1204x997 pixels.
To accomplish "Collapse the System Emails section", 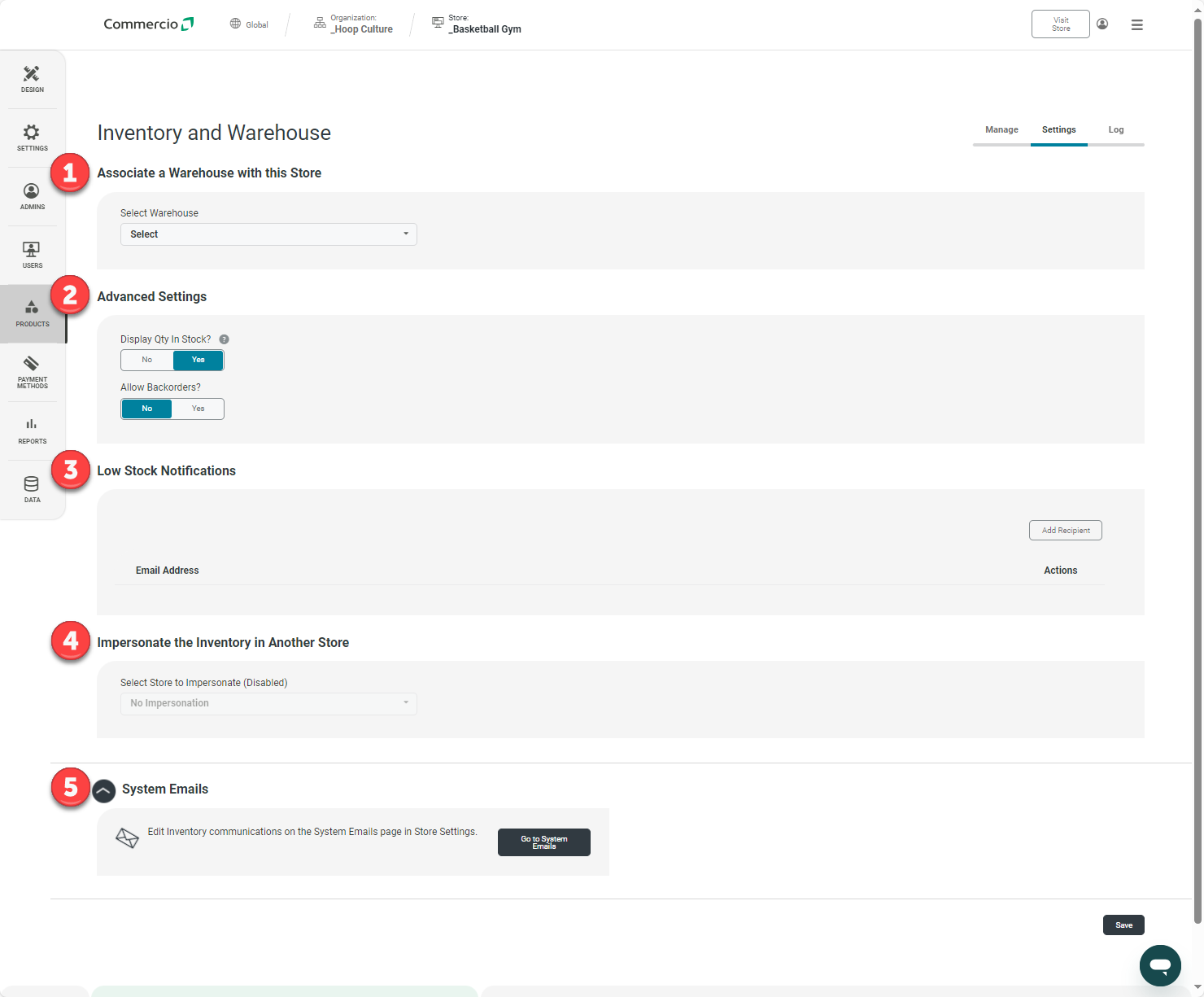I will pyautogui.click(x=103, y=790).
